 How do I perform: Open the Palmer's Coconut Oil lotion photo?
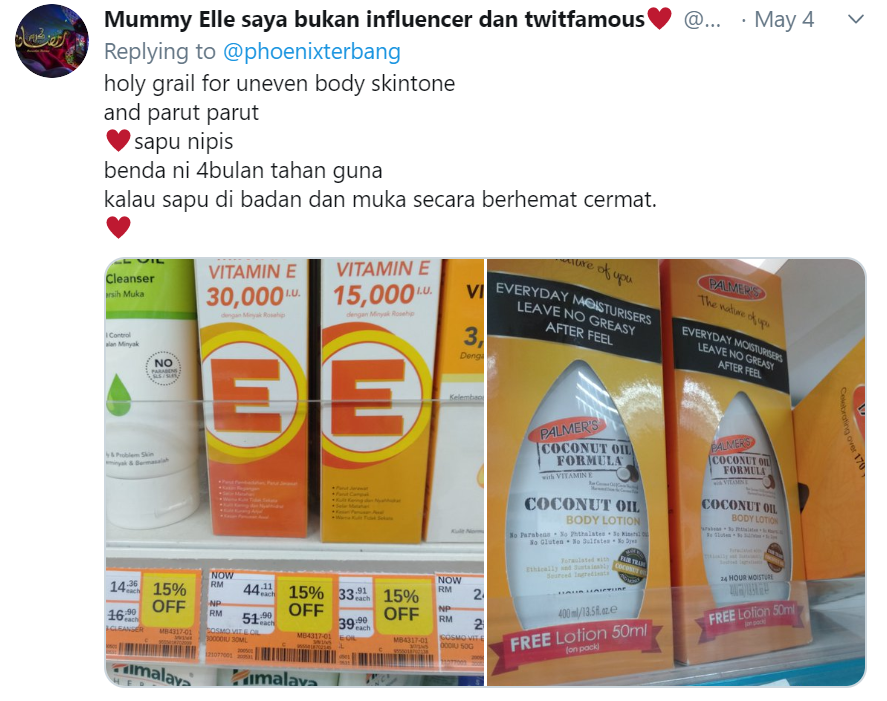676,472
